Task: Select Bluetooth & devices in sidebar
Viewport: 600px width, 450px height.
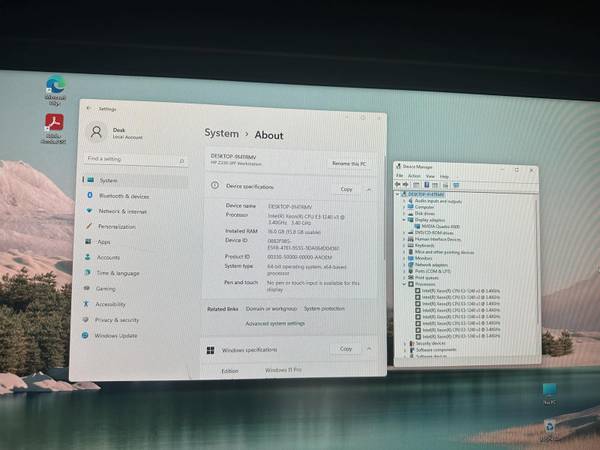Action: coord(123,196)
